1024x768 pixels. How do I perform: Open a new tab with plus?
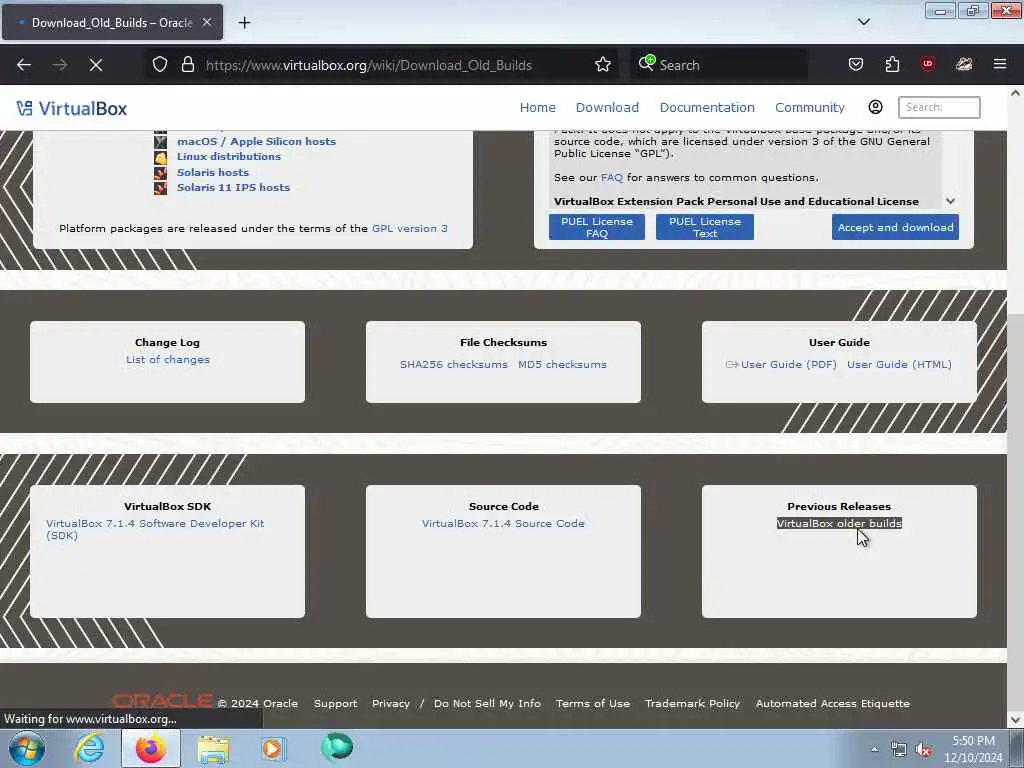click(244, 23)
